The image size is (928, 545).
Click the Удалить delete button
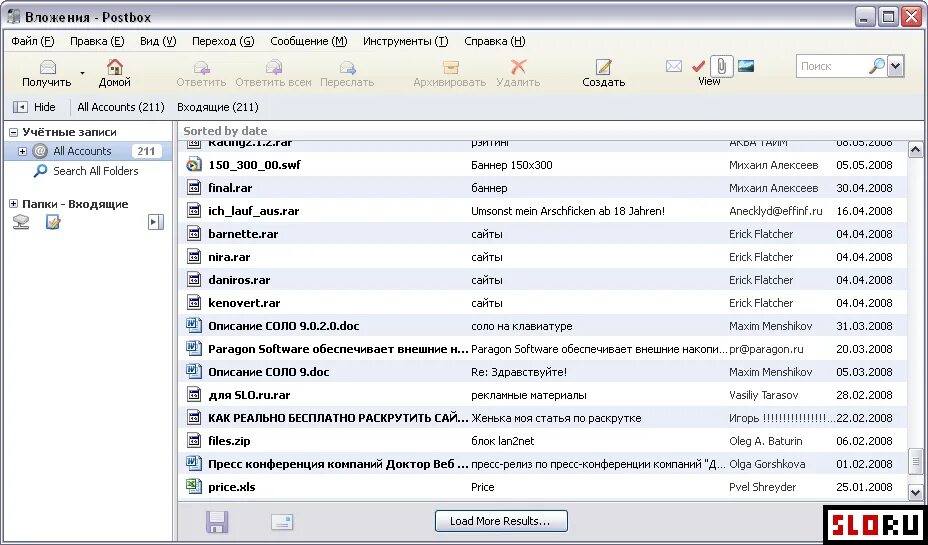pyautogui.click(x=518, y=73)
